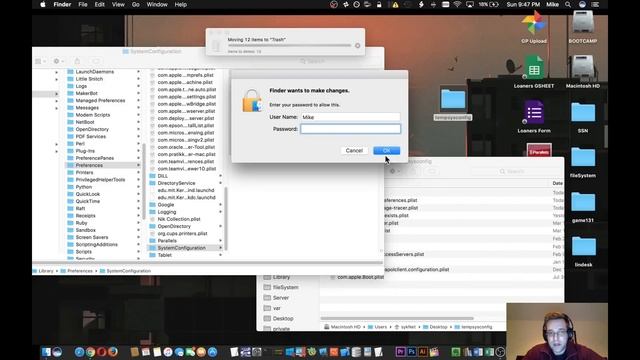
Task: Select Server in tempsysconfig window sidebar
Action: [280, 298]
